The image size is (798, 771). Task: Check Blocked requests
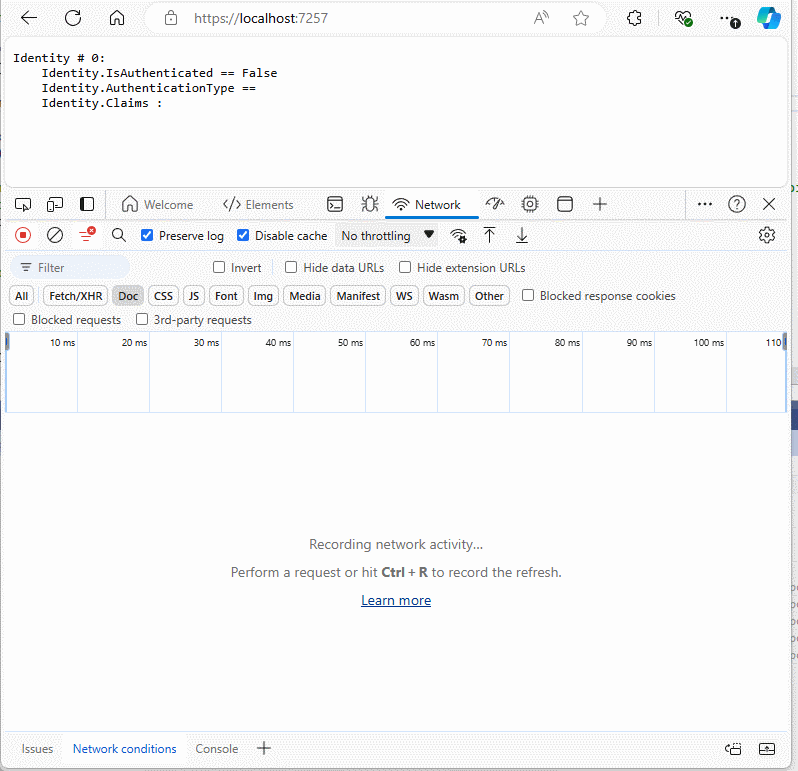[19, 319]
